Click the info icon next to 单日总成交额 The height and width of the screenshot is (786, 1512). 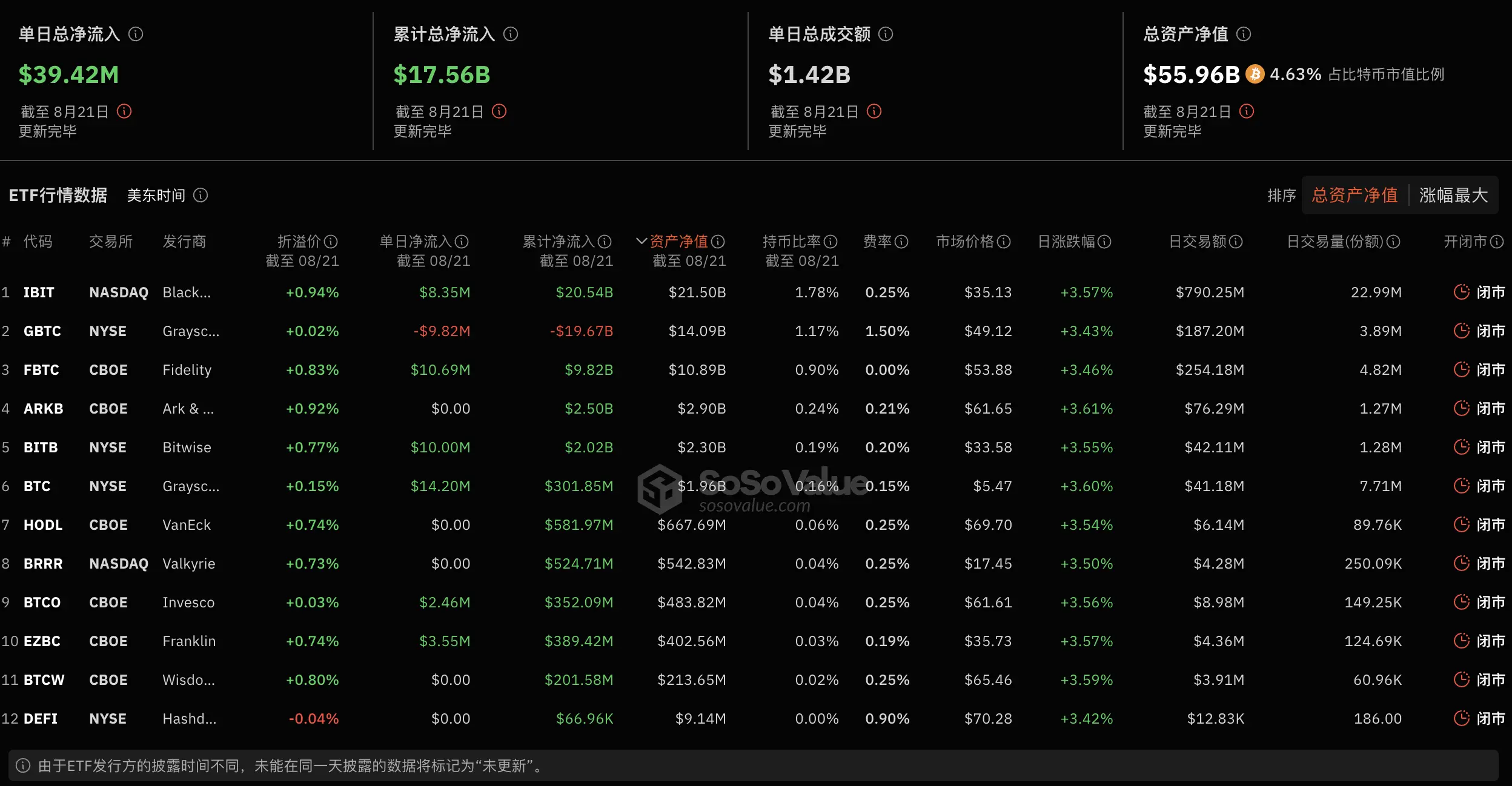(x=885, y=35)
